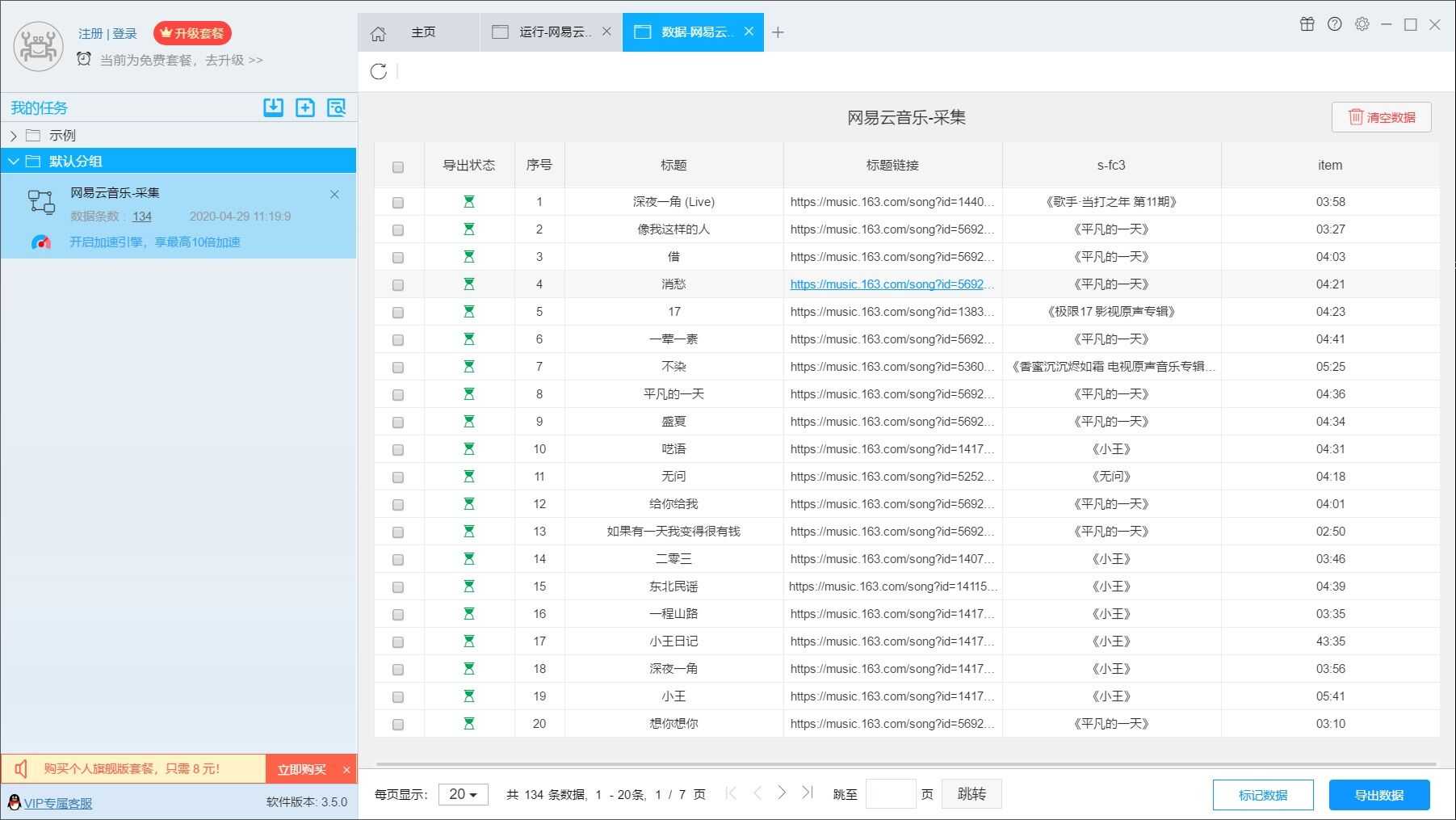Viewport: 1456px width, 820px height.
Task: Click the item column header
Action: click(1330, 165)
